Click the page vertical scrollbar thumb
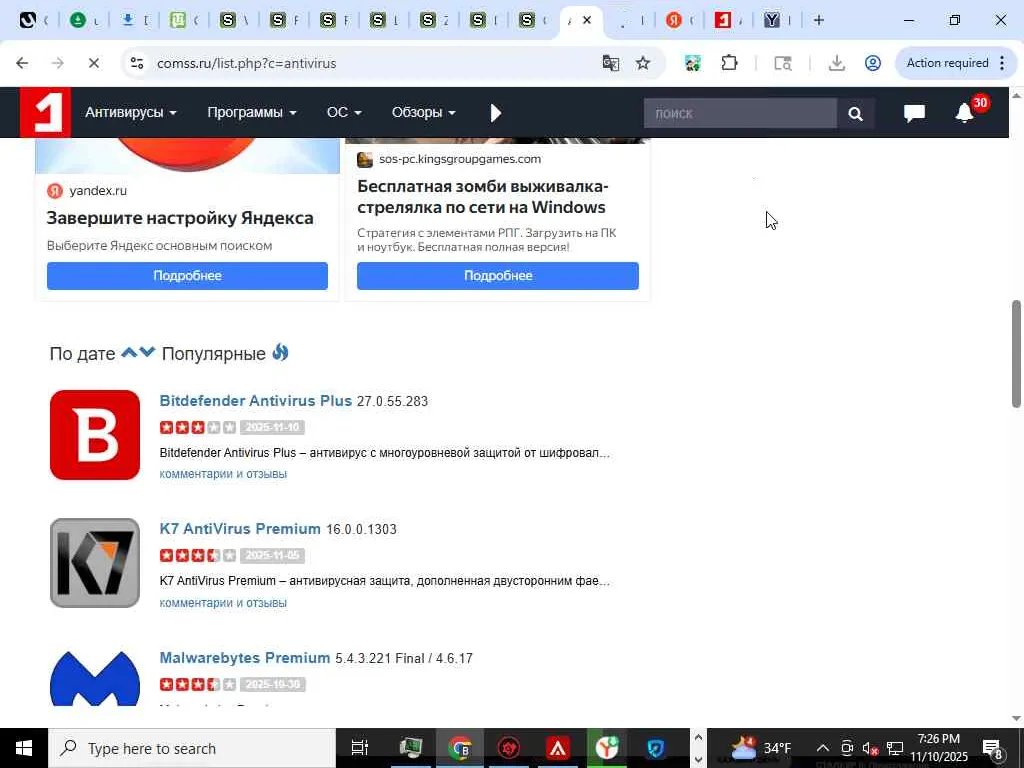Screen dimensions: 1024x768 pyautogui.click(x=1016, y=354)
